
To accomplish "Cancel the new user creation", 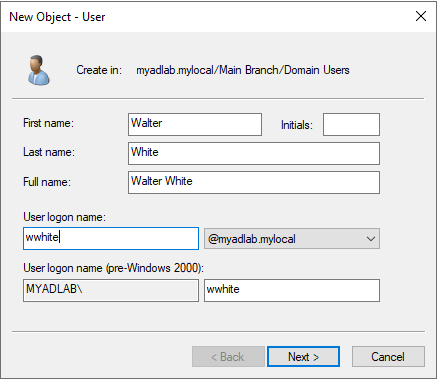I will tap(388, 357).
